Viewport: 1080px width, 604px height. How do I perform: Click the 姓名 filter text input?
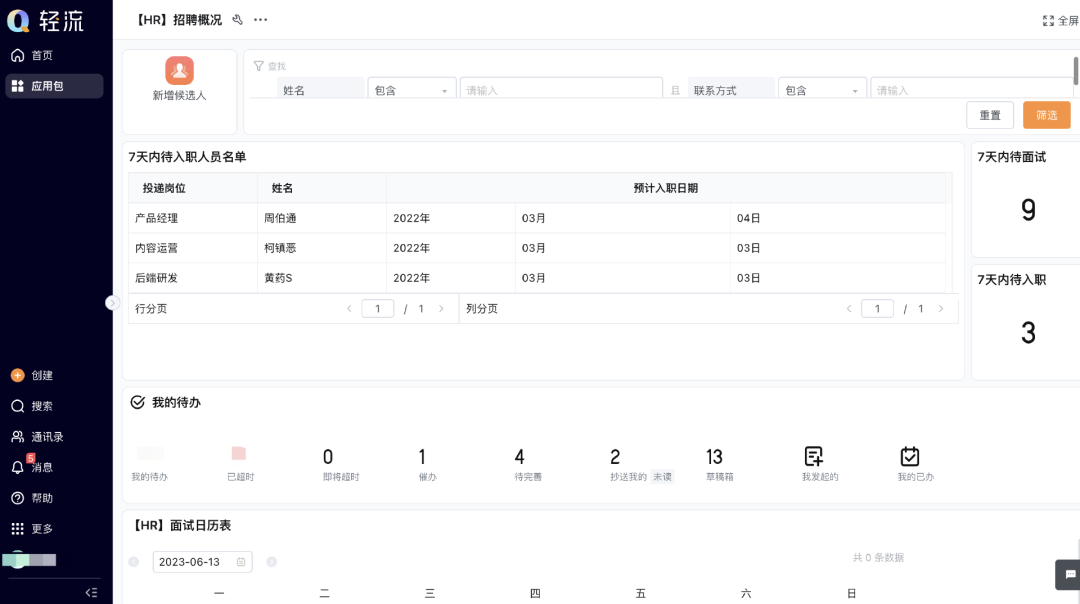pyautogui.click(x=561, y=90)
